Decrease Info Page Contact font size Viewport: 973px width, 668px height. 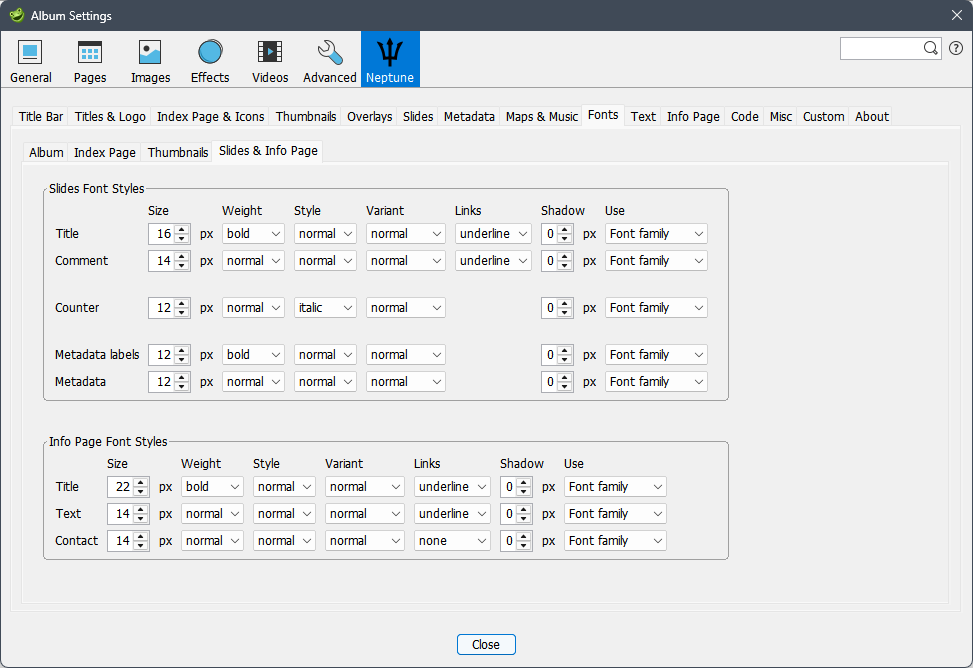(x=141, y=546)
